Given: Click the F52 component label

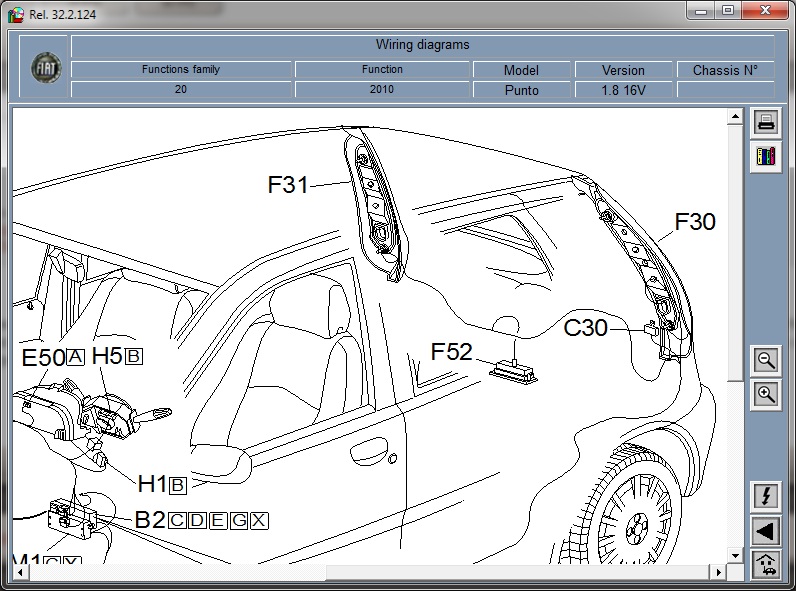Looking at the screenshot, I should (451, 352).
